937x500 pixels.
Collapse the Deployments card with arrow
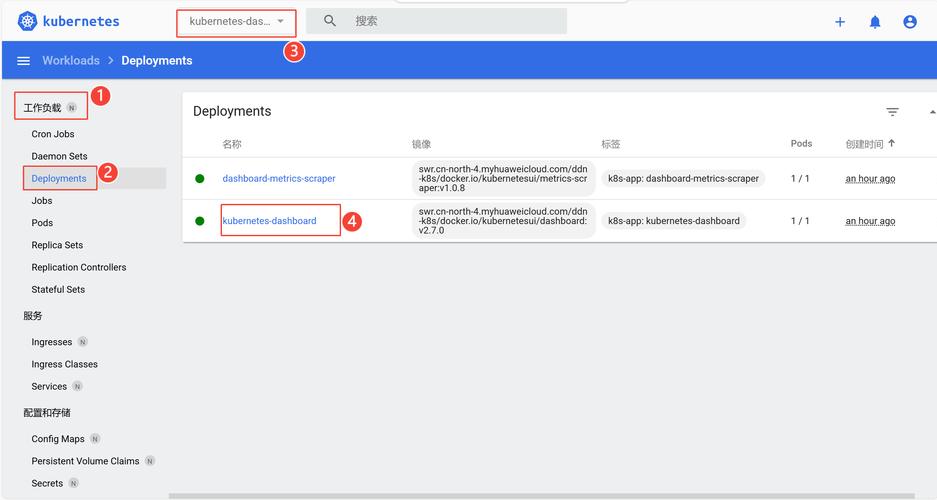(x=932, y=112)
